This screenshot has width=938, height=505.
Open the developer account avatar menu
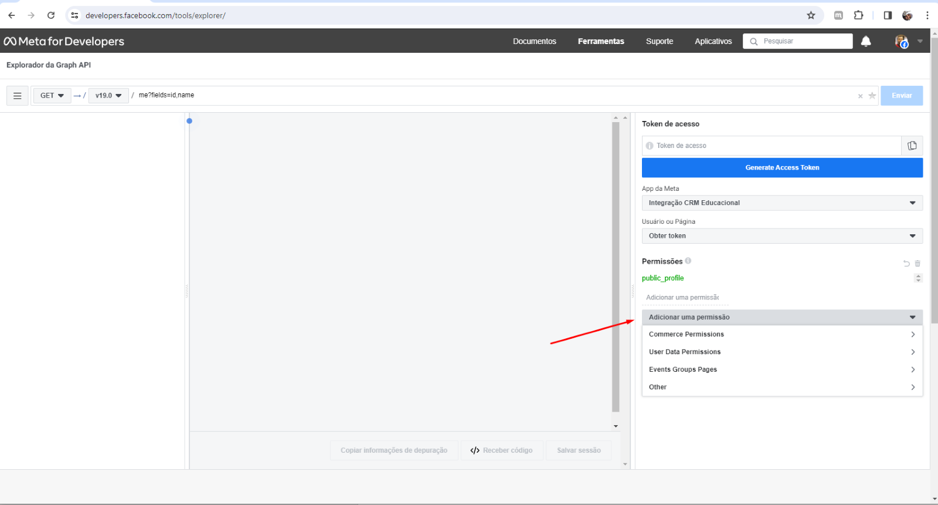coord(902,41)
